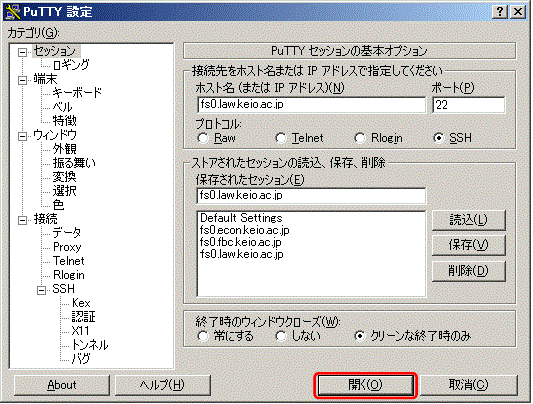Image resolution: width=533 pixels, height=404 pixels.
Task: Select トンネル under SSH
Action: coord(90,345)
